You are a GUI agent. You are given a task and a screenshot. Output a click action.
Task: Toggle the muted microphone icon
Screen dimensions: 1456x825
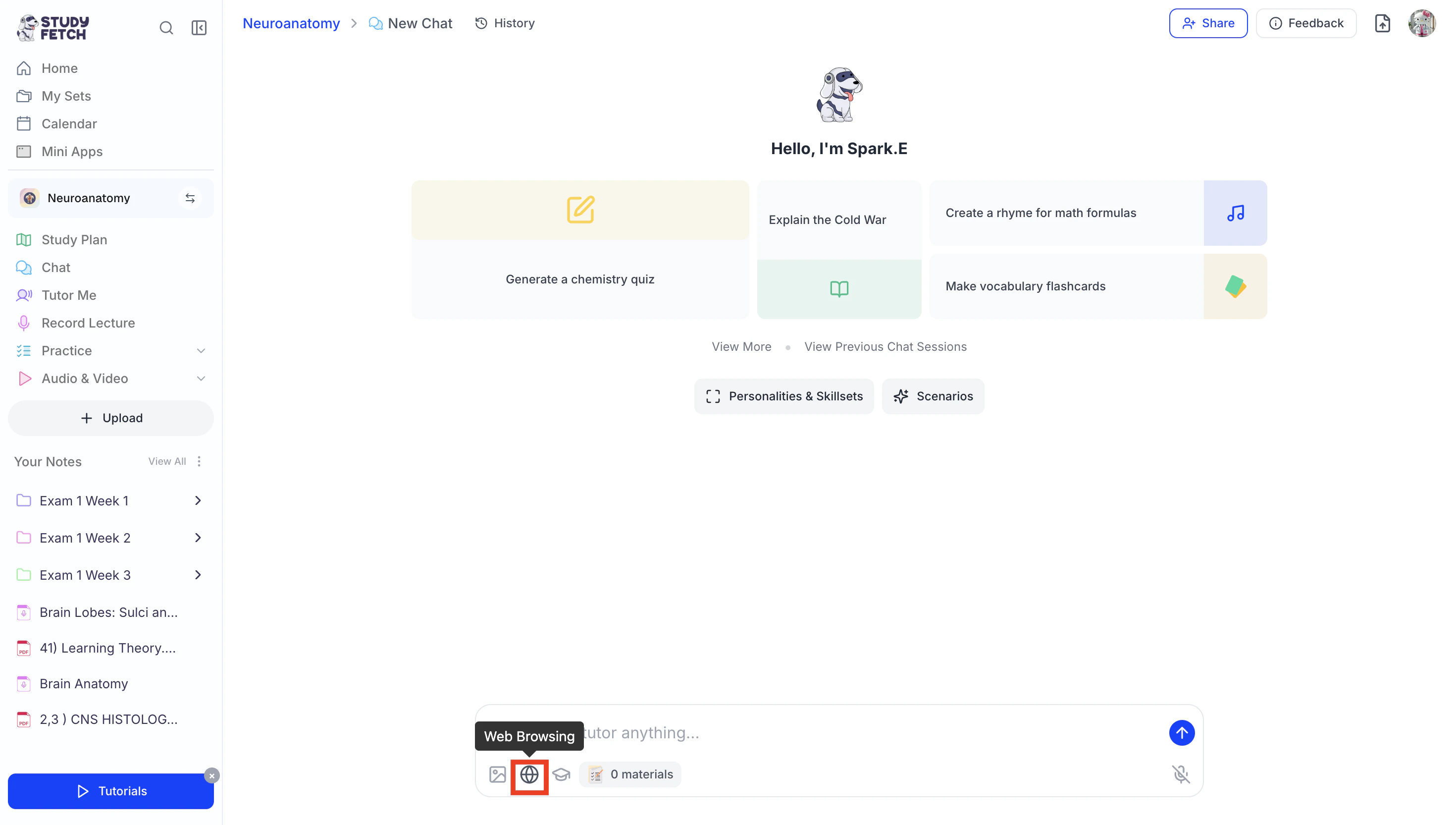pos(1181,774)
